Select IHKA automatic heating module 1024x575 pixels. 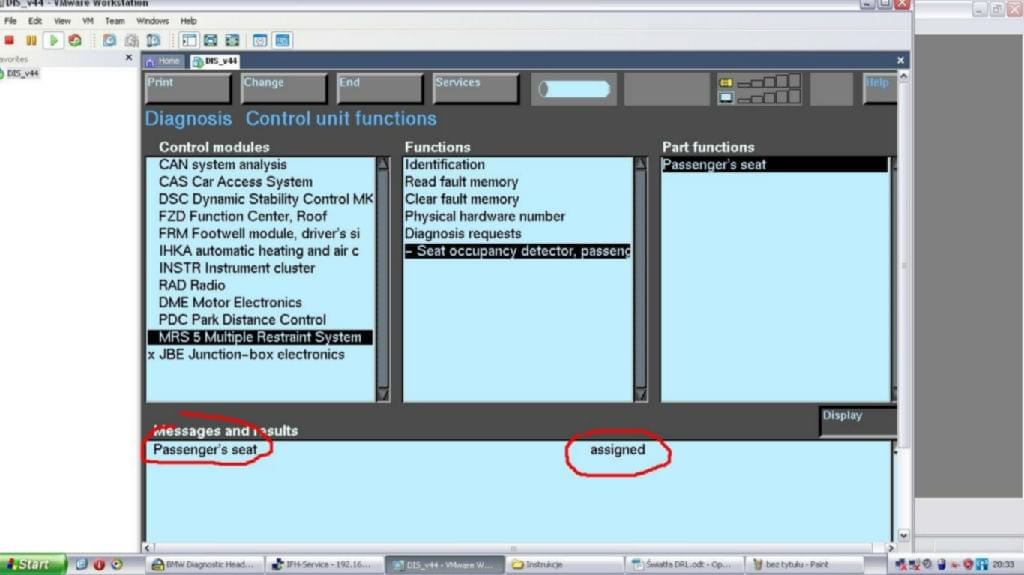[261, 251]
